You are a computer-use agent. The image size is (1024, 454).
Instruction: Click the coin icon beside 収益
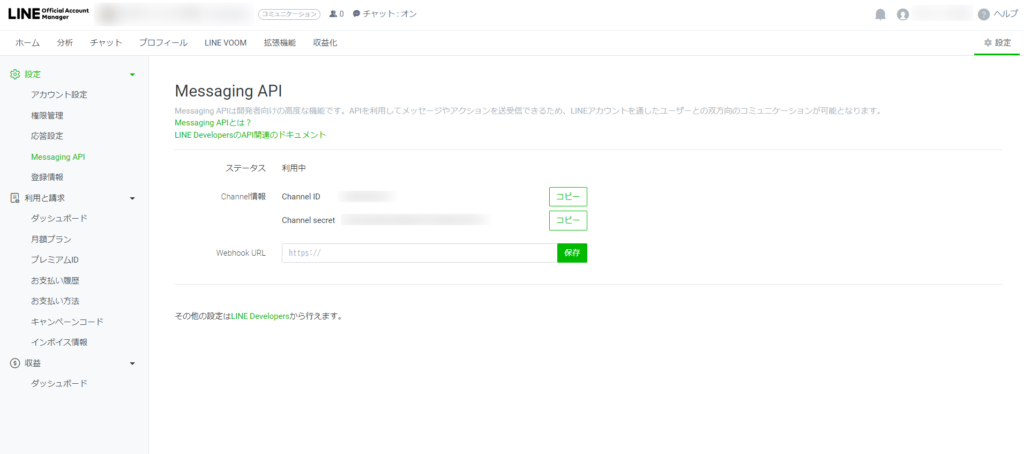click(15, 363)
